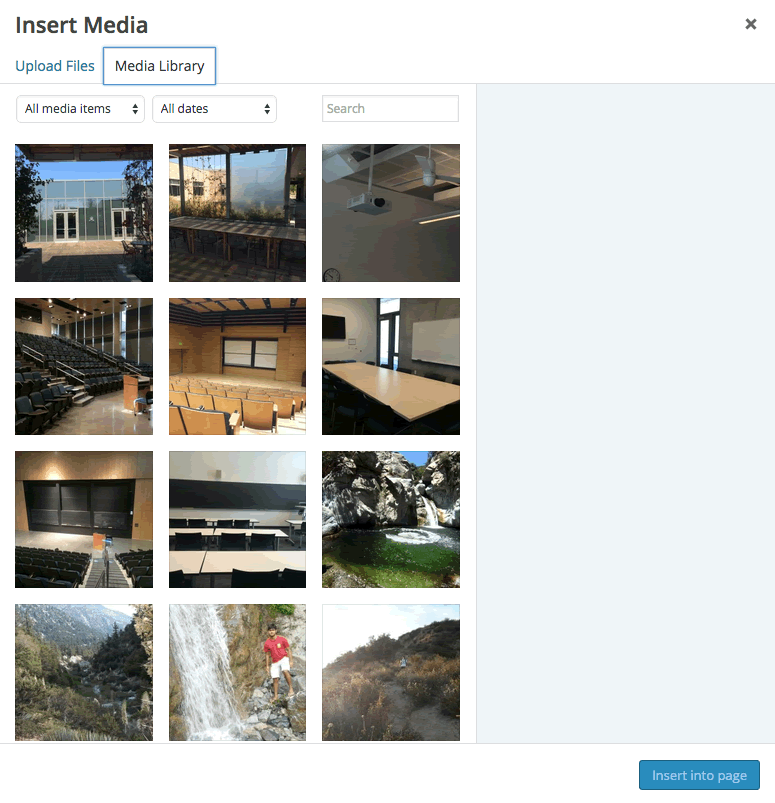Select the wooden-seat auditorium photo

237,367
